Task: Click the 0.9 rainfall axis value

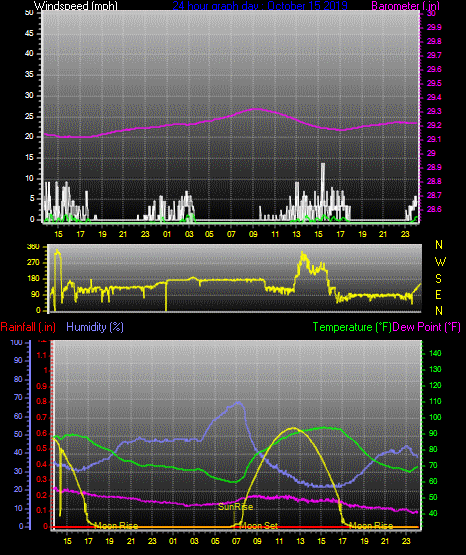Action: coord(42,386)
